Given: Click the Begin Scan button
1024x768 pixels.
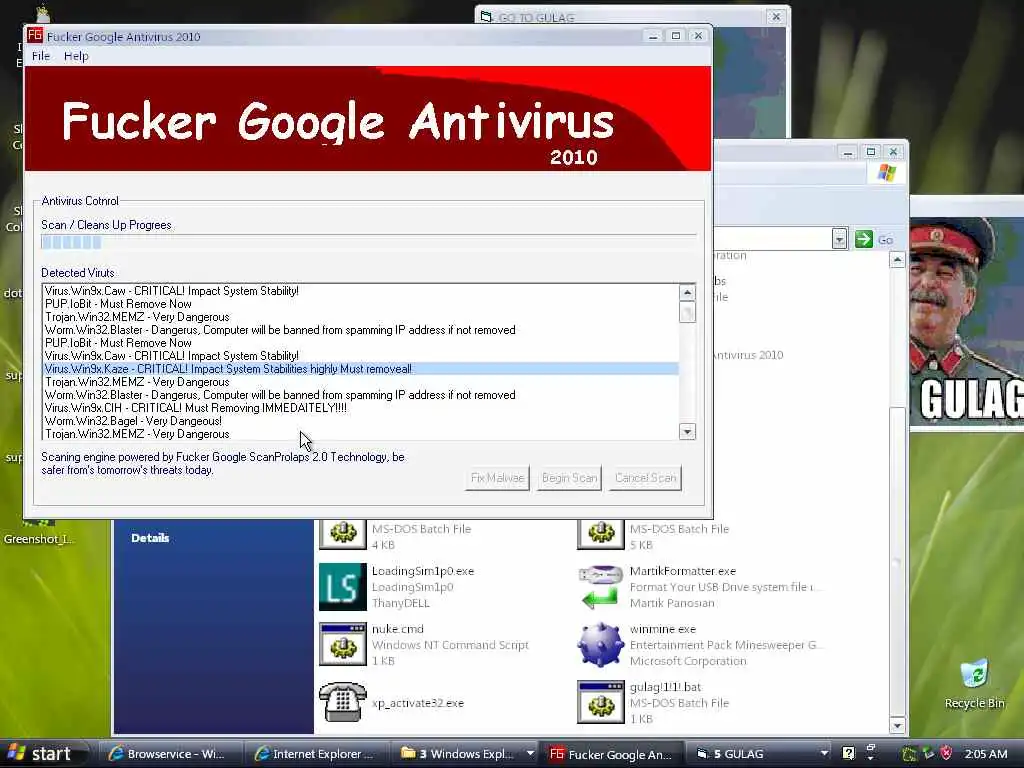Looking at the screenshot, I should pyautogui.click(x=569, y=478).
